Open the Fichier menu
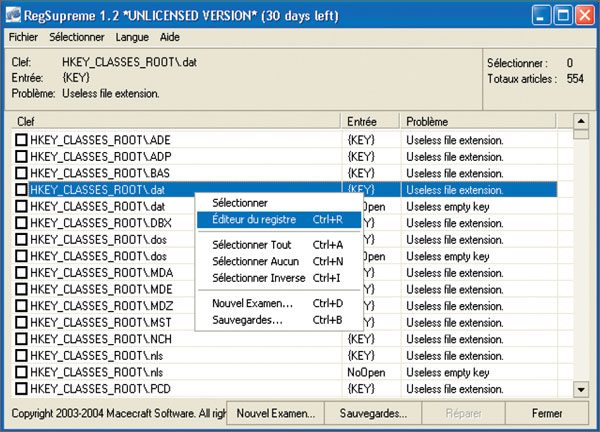Screen dimensions: 600x432 pos(24,37)
